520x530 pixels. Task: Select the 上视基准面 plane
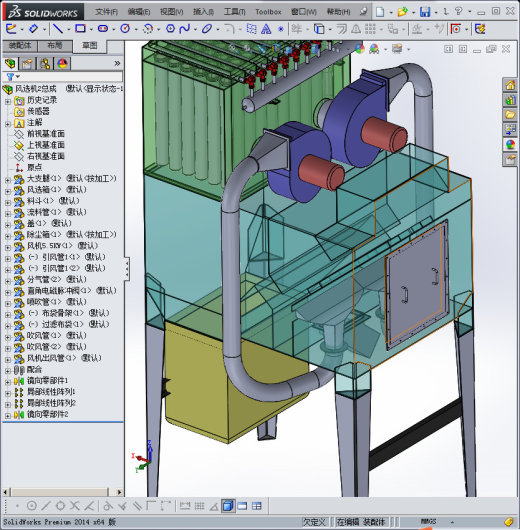[46, 145]
